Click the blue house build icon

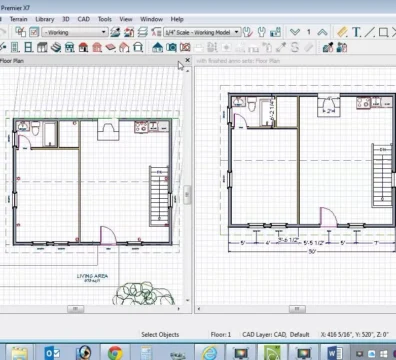[x=157, y=47]
